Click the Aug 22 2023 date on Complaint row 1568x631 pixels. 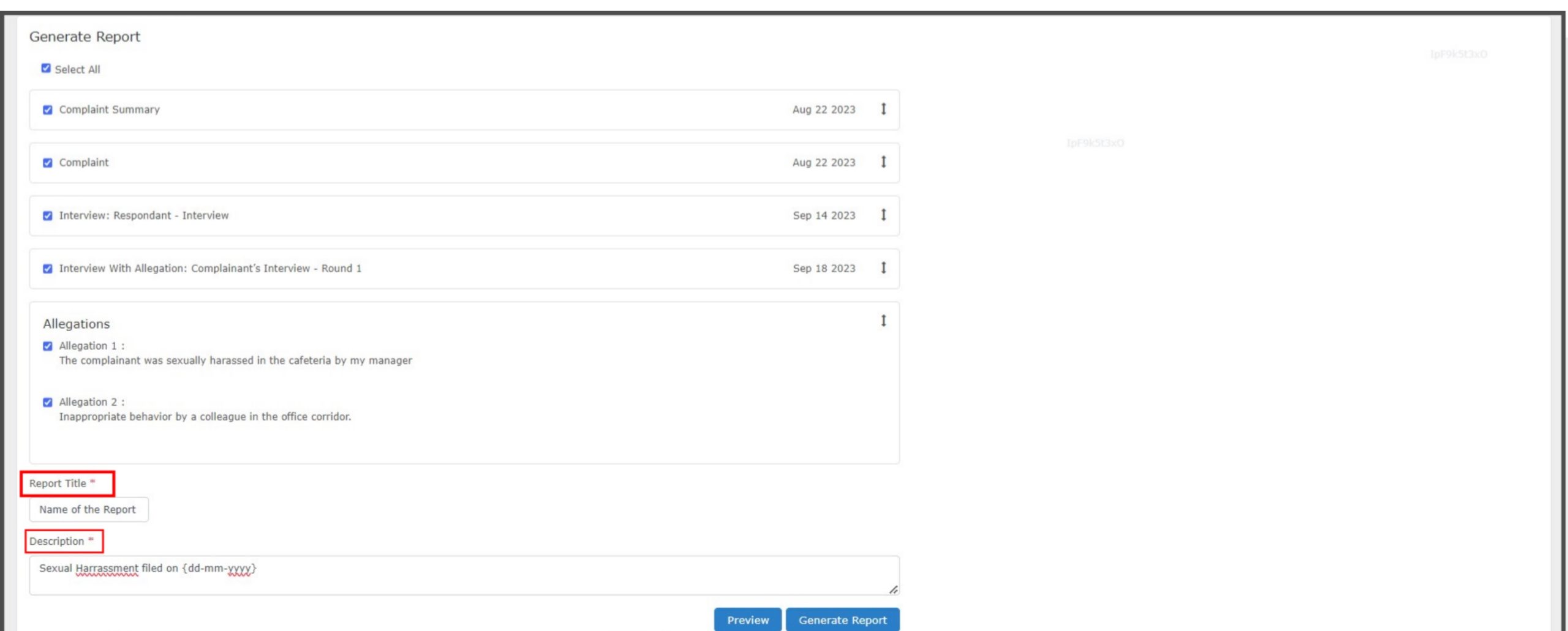824,162
